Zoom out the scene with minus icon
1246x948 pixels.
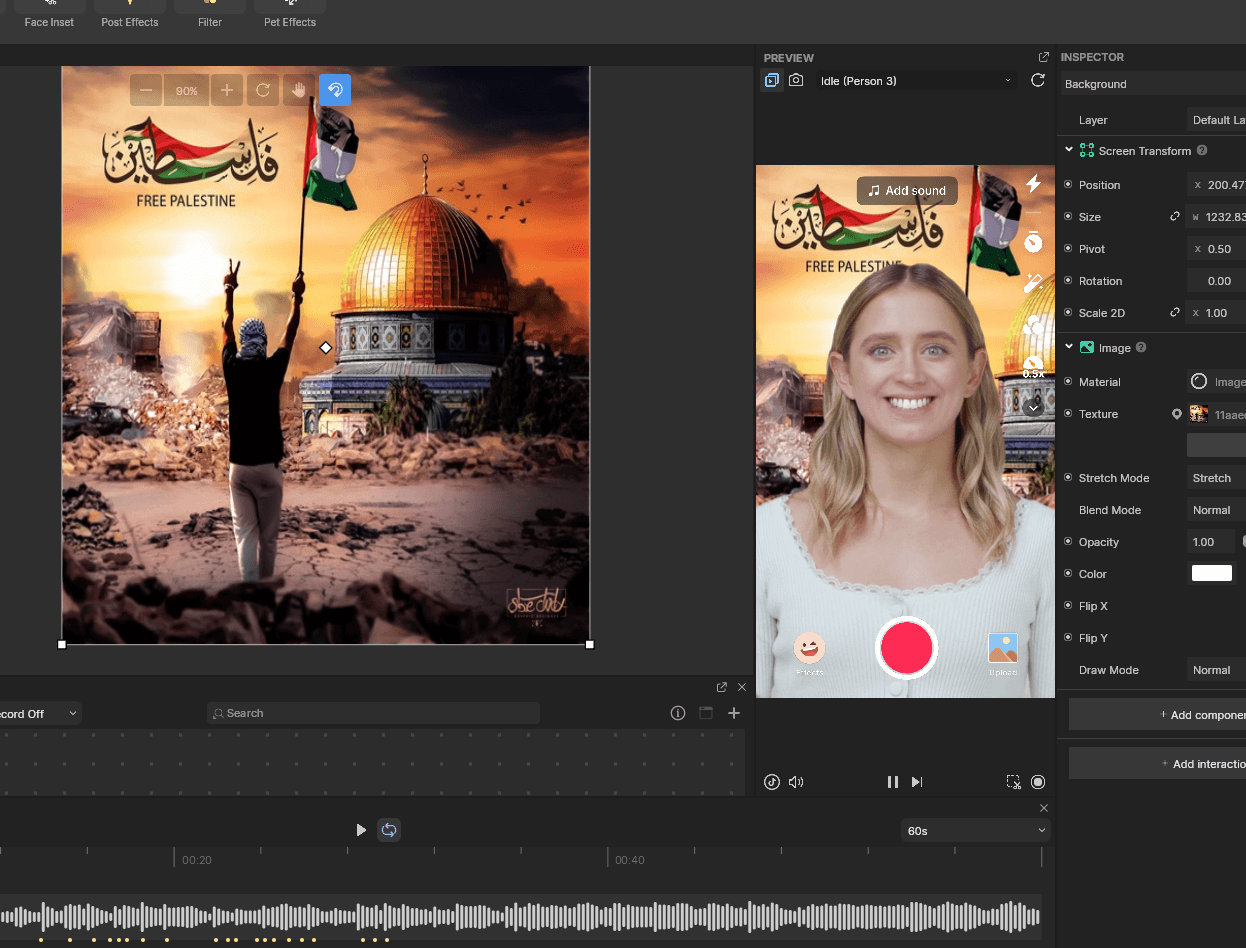click(x=146, y=90)
